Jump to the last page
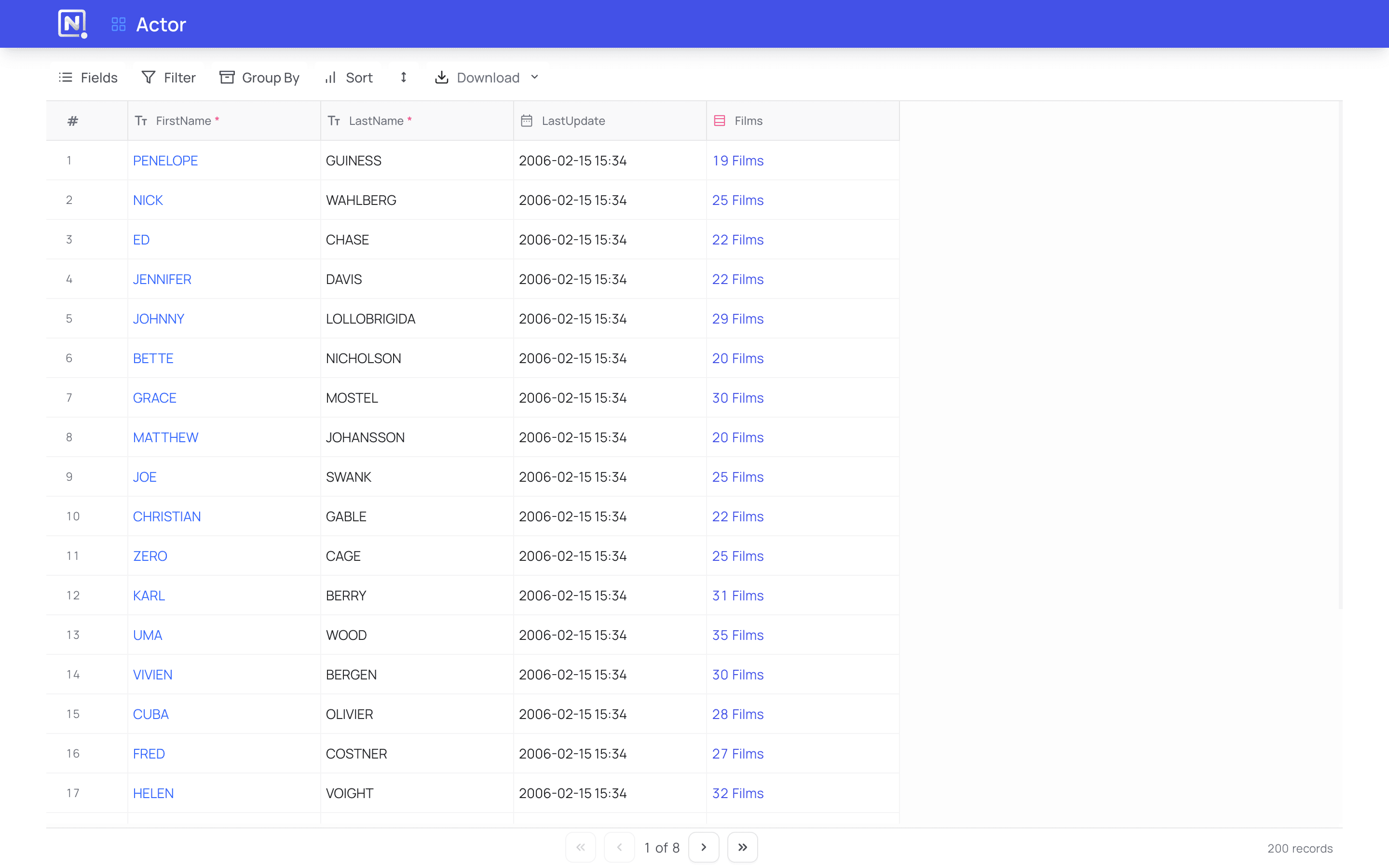The image size is (1389, 868). pyautogui.click(x=742, y=847)
